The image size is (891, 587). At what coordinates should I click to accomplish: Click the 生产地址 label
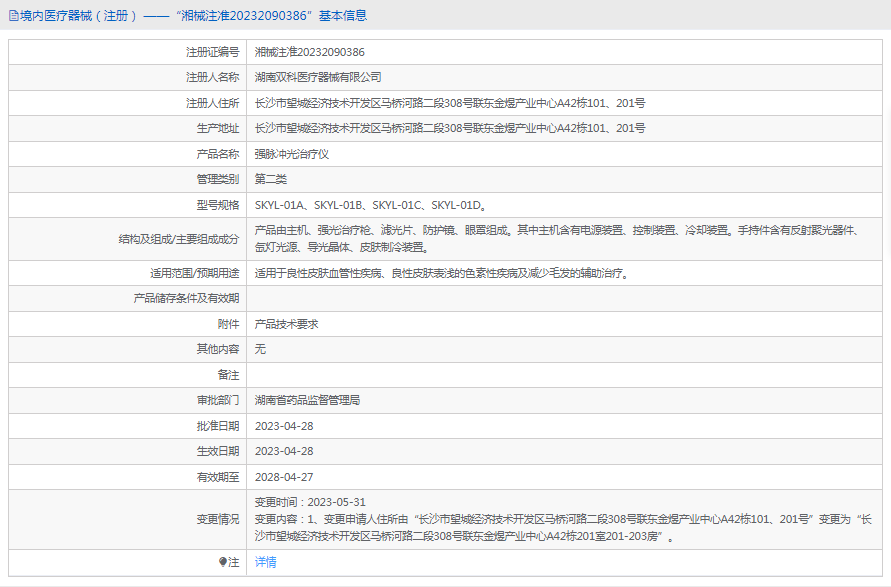[x=218, y=128]
